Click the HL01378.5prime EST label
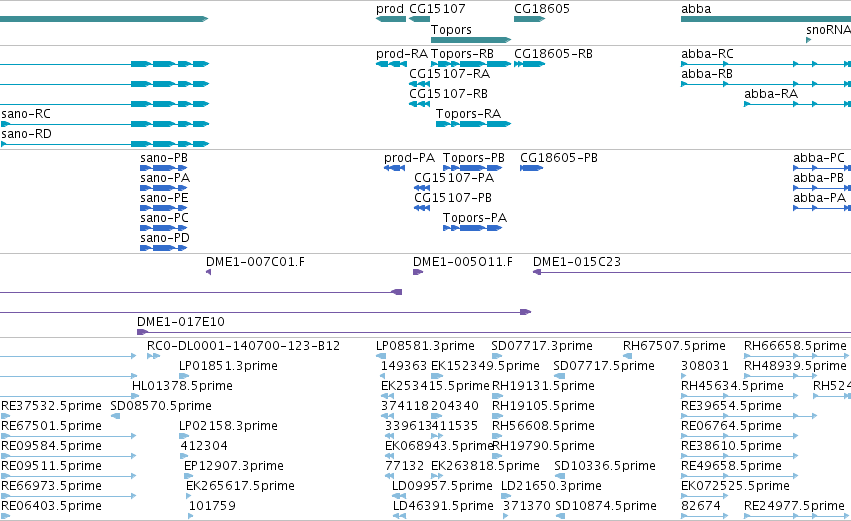The width and height of the screenshot is (851, 521). [x=182, y=386]
